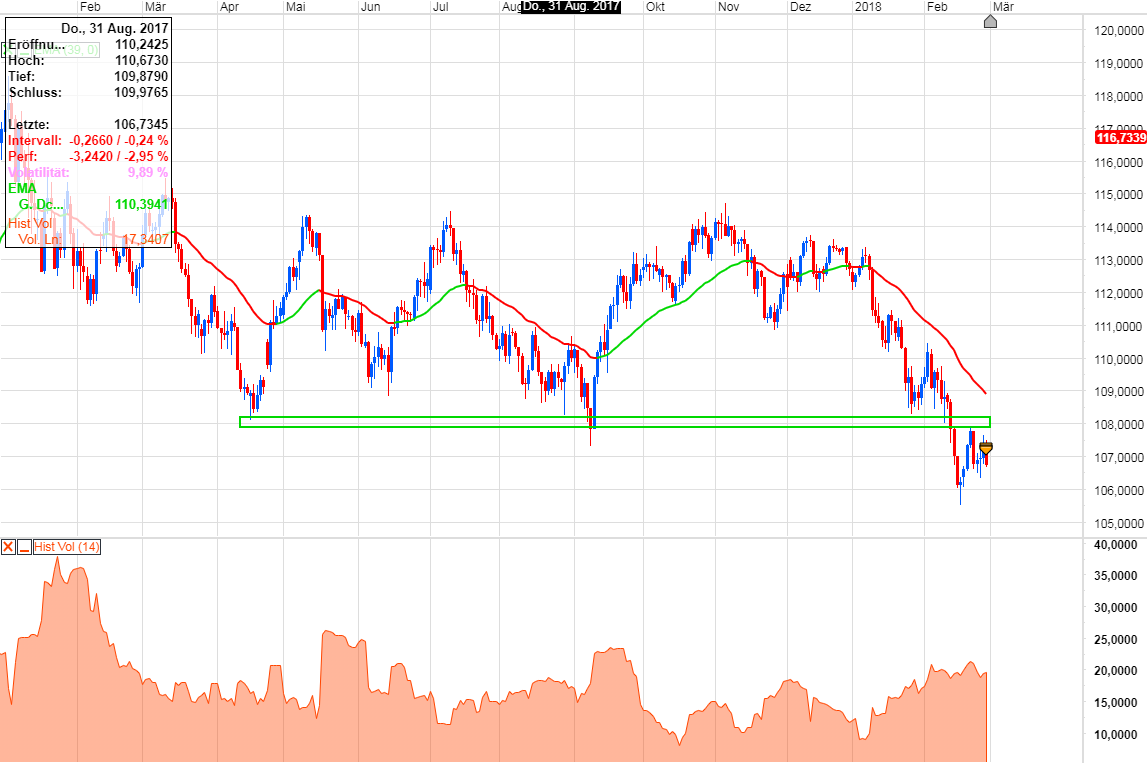The width and height of the screenshot is (1147, 767).
Task: Click the gray marker at top of time axis
Action: [x=990, y=21]
